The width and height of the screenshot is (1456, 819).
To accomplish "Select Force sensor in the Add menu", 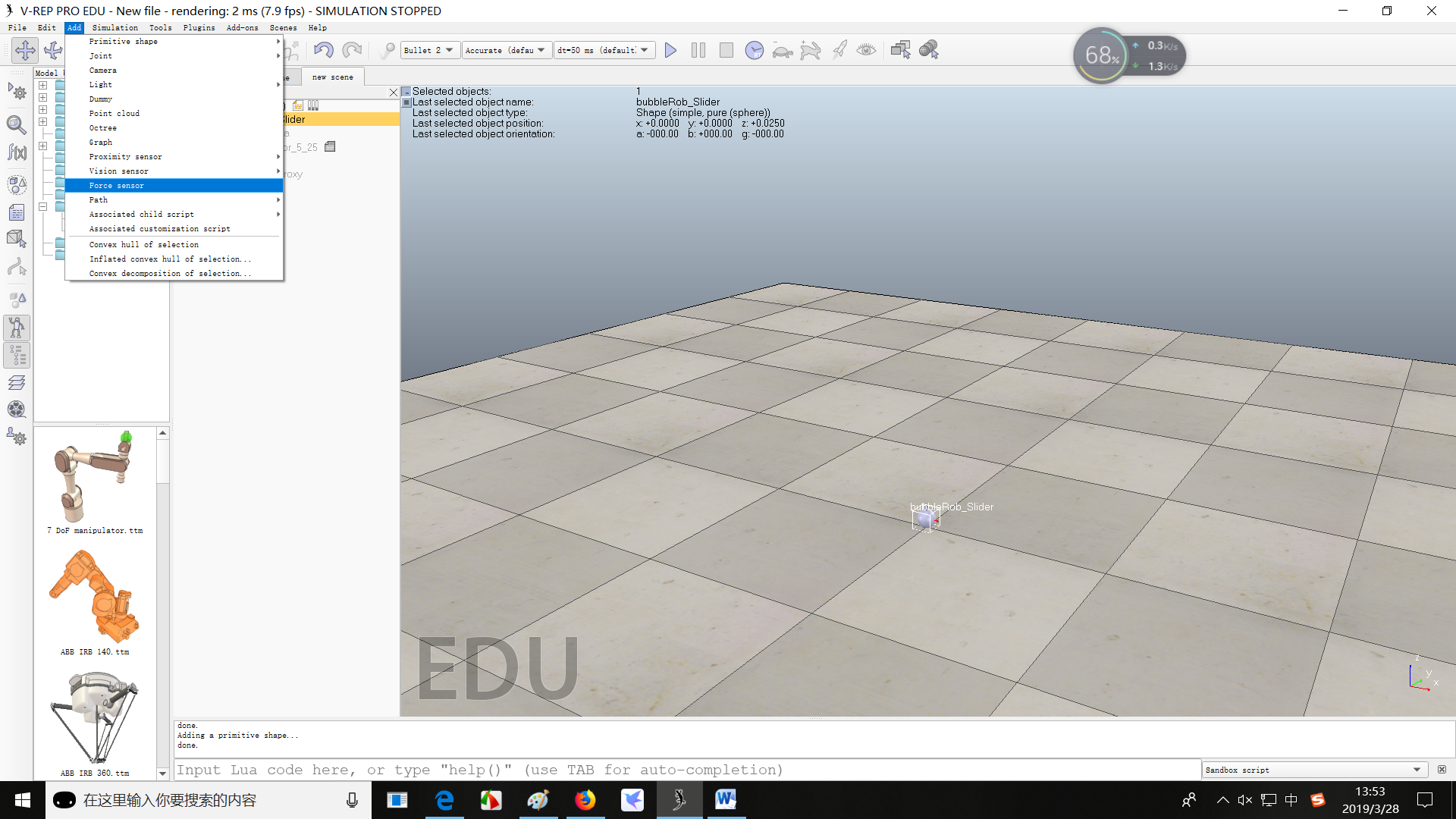I will (x=117, y=186).
